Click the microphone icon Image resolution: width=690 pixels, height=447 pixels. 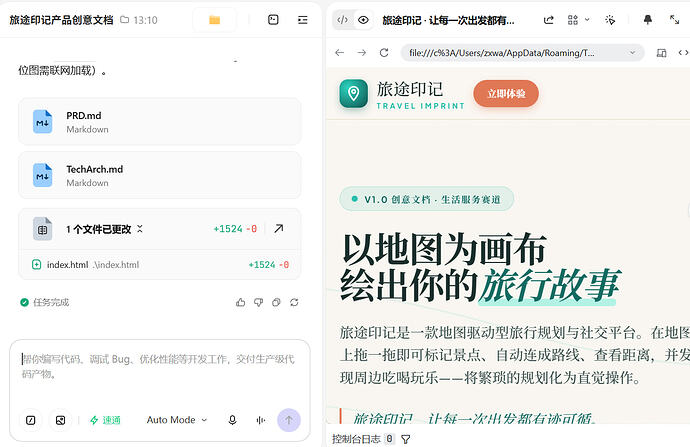232,420
